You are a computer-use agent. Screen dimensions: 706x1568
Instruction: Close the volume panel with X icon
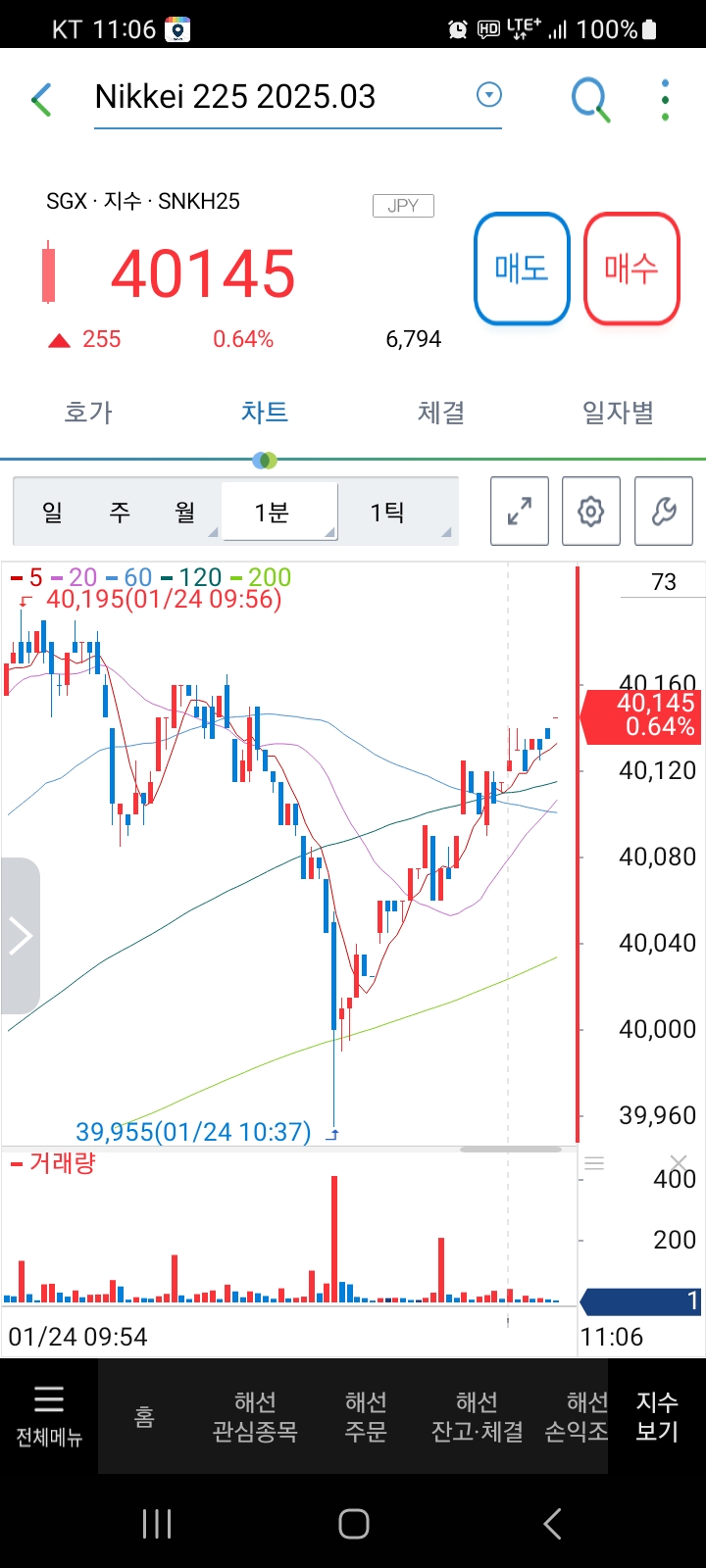pos(679,1163)
